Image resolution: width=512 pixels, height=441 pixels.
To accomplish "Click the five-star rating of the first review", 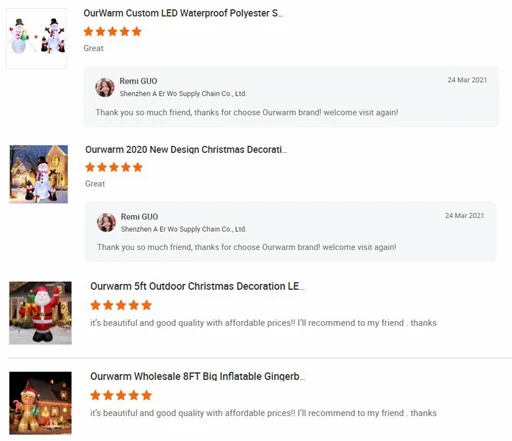I will tap(113, 32).
